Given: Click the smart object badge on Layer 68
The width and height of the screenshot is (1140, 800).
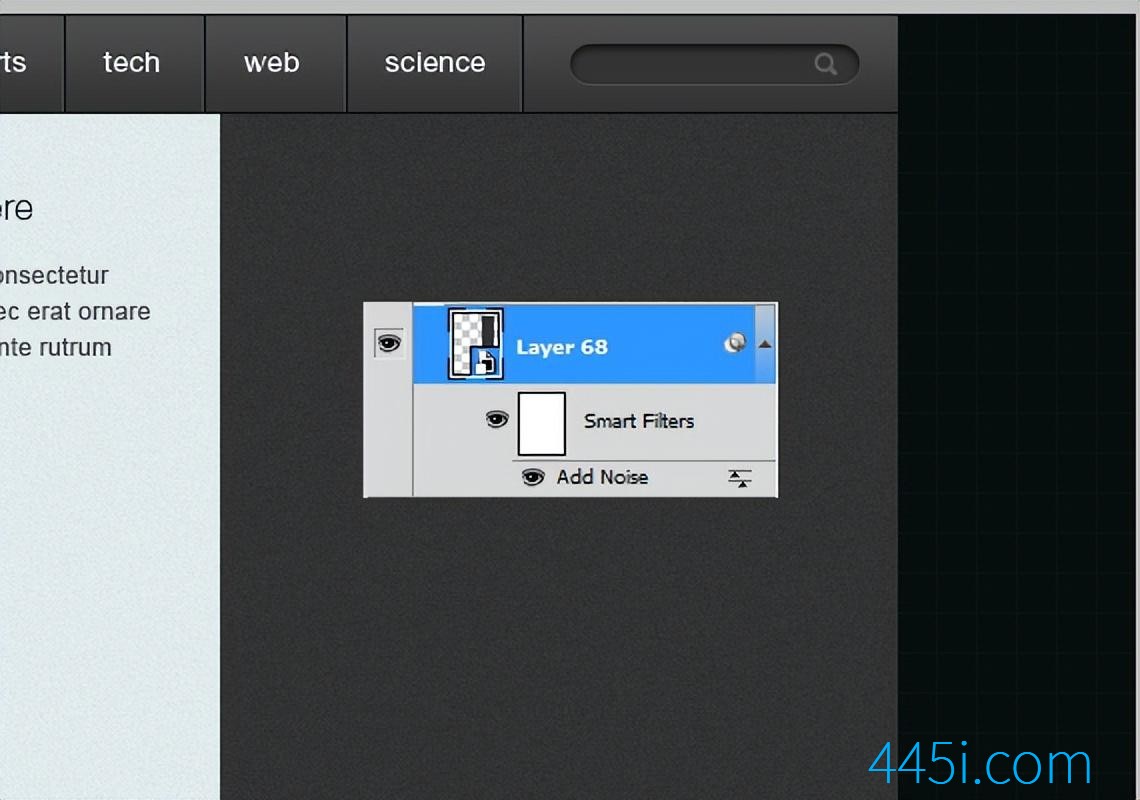Looking at the screenshot, I should [486, 363].
